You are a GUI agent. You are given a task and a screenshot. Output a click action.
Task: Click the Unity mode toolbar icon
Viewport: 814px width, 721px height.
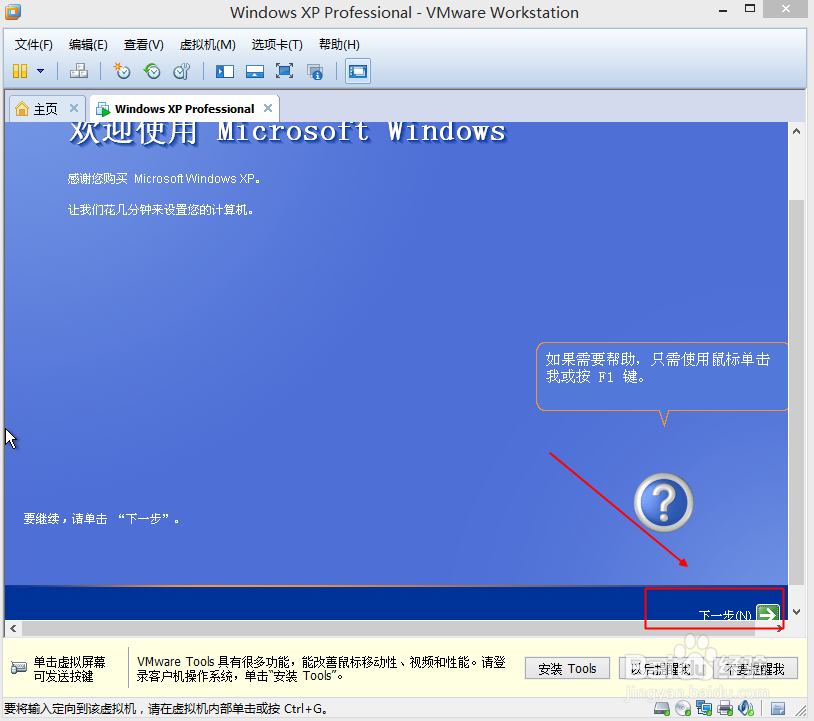[x=315, y=71]
